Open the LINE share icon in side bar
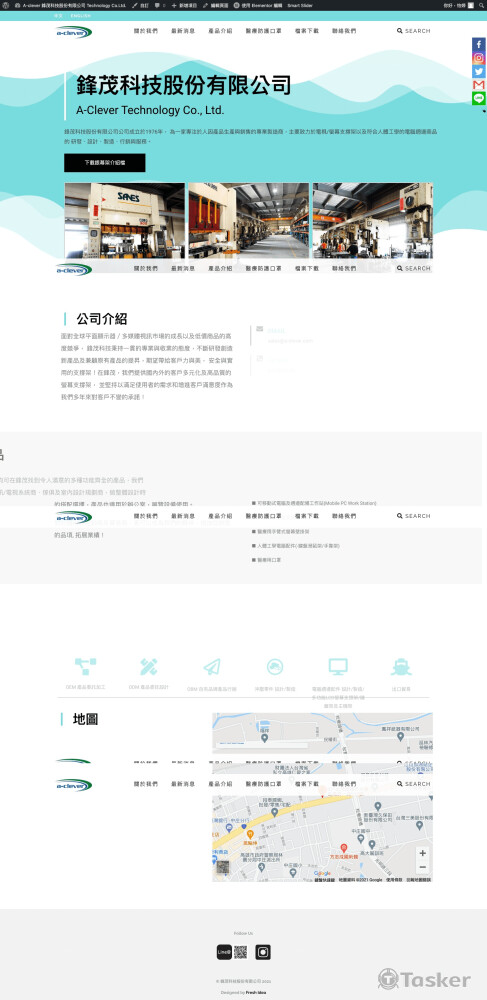487x1000 pixels. tap(479, 98)
